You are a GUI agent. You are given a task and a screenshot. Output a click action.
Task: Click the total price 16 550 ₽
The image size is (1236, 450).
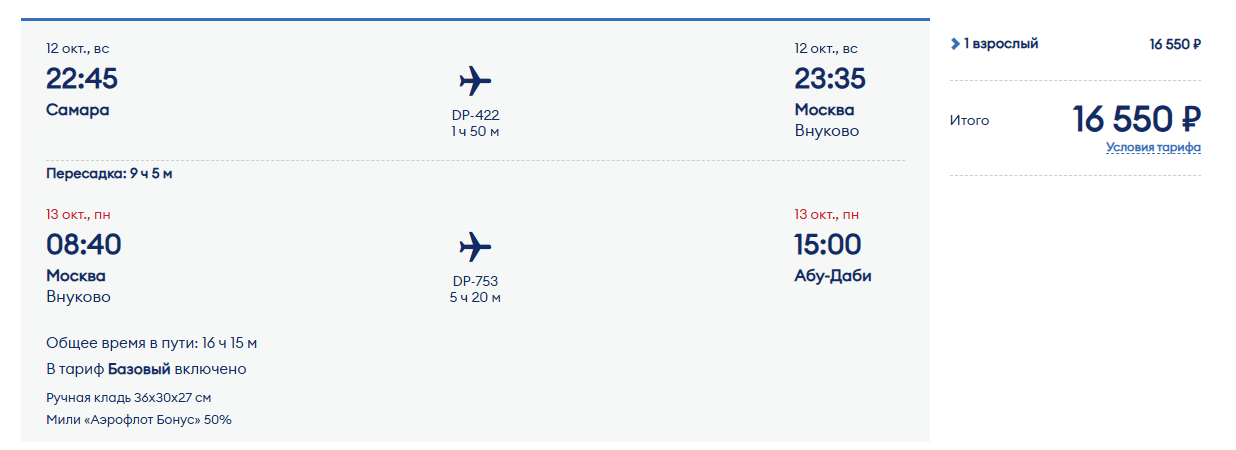(x=1137, y=119)
